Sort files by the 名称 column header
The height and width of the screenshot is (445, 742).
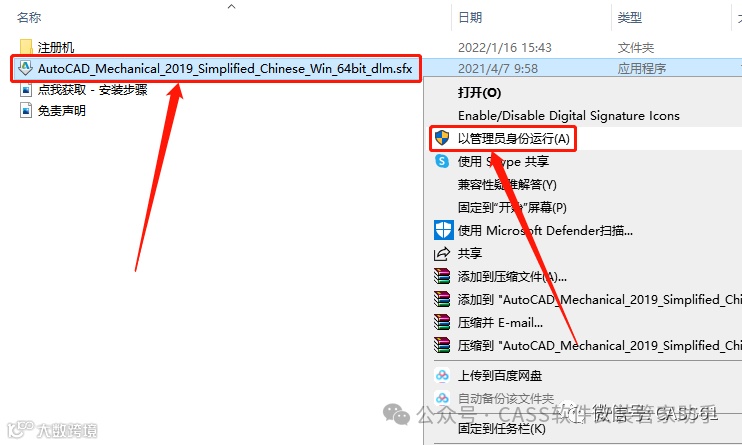(29, 18)
